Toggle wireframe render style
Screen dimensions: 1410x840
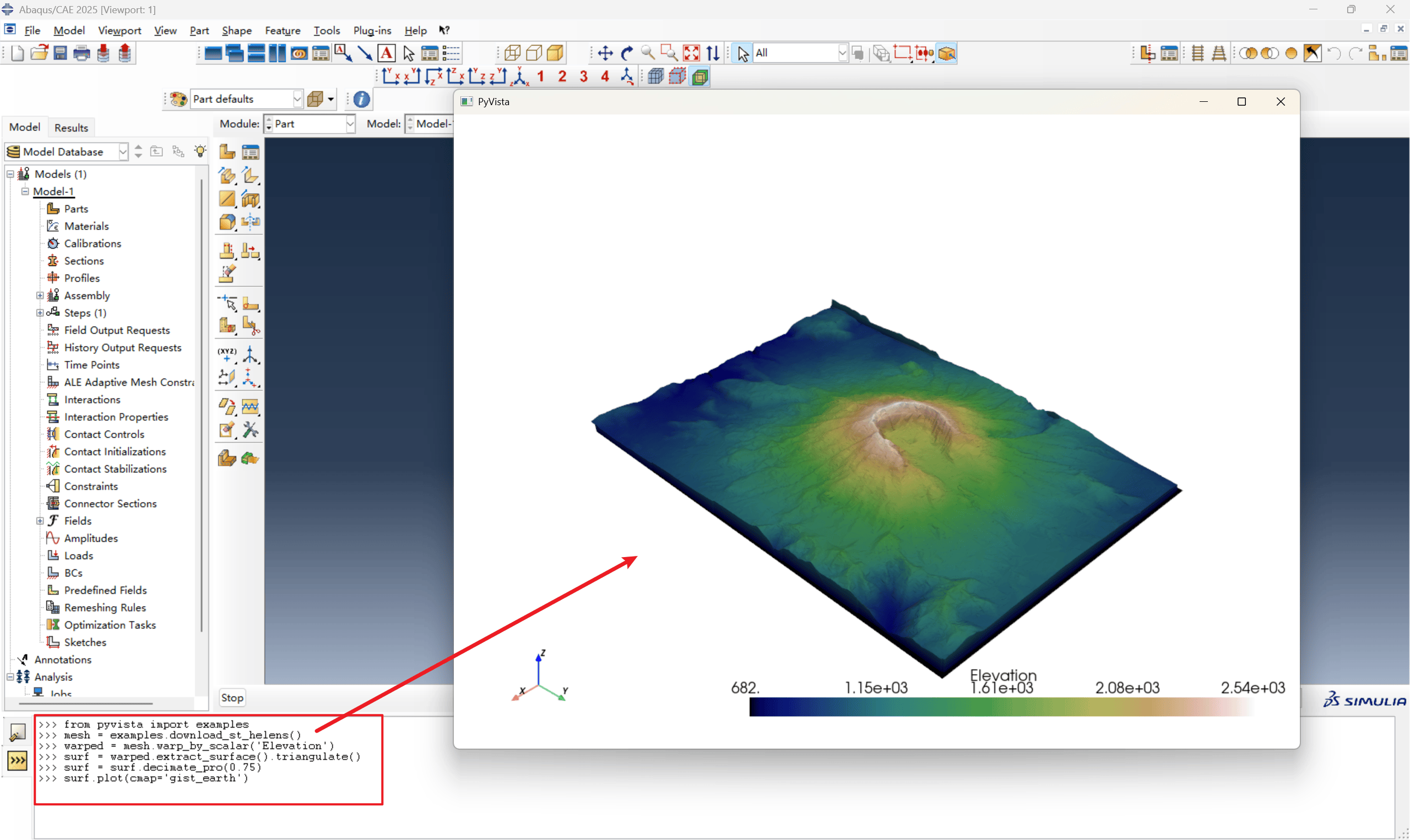[x=512, y=53]
